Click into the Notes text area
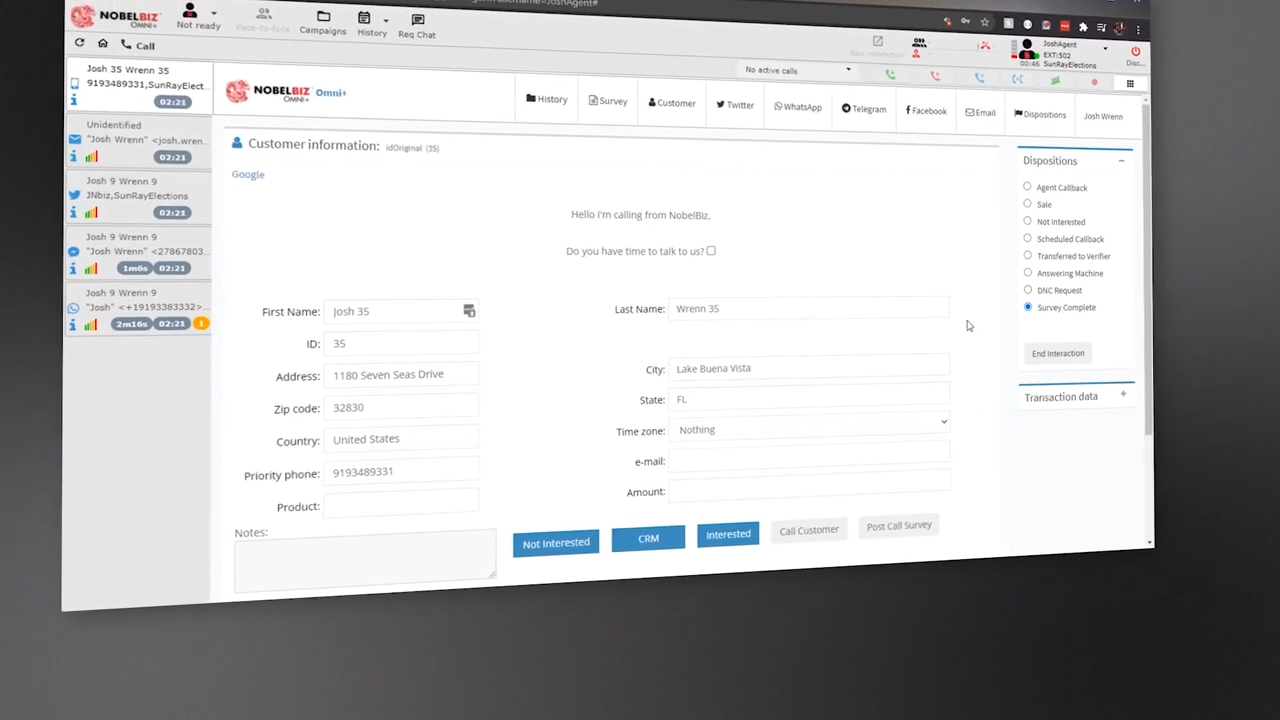Viewport: 1280px width, 720px height. 365,561
